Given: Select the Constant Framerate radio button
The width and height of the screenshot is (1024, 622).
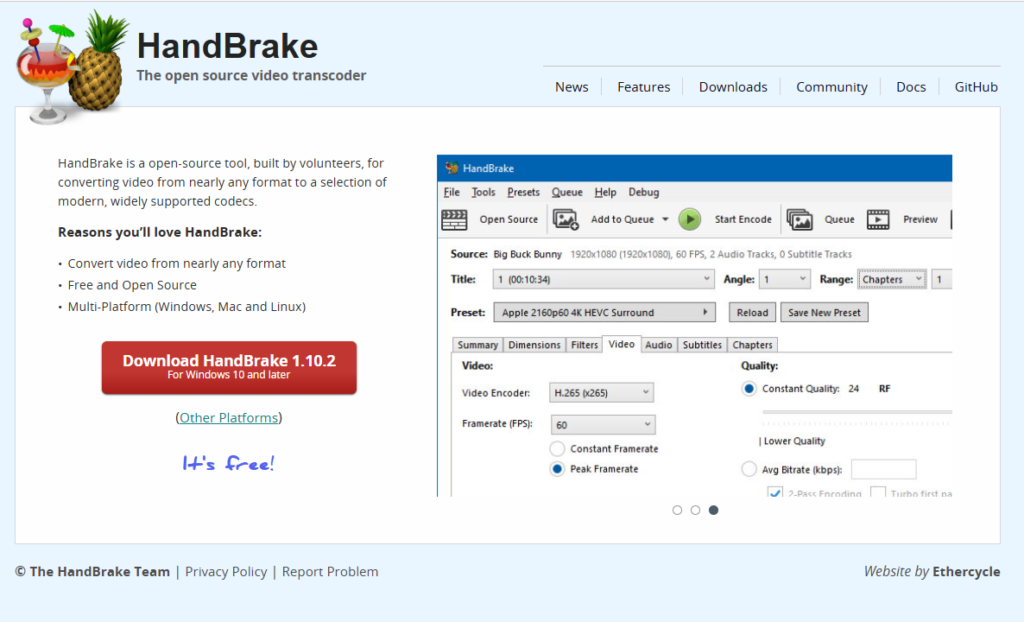Looking at the screenshot, I should tap(557, 449).
